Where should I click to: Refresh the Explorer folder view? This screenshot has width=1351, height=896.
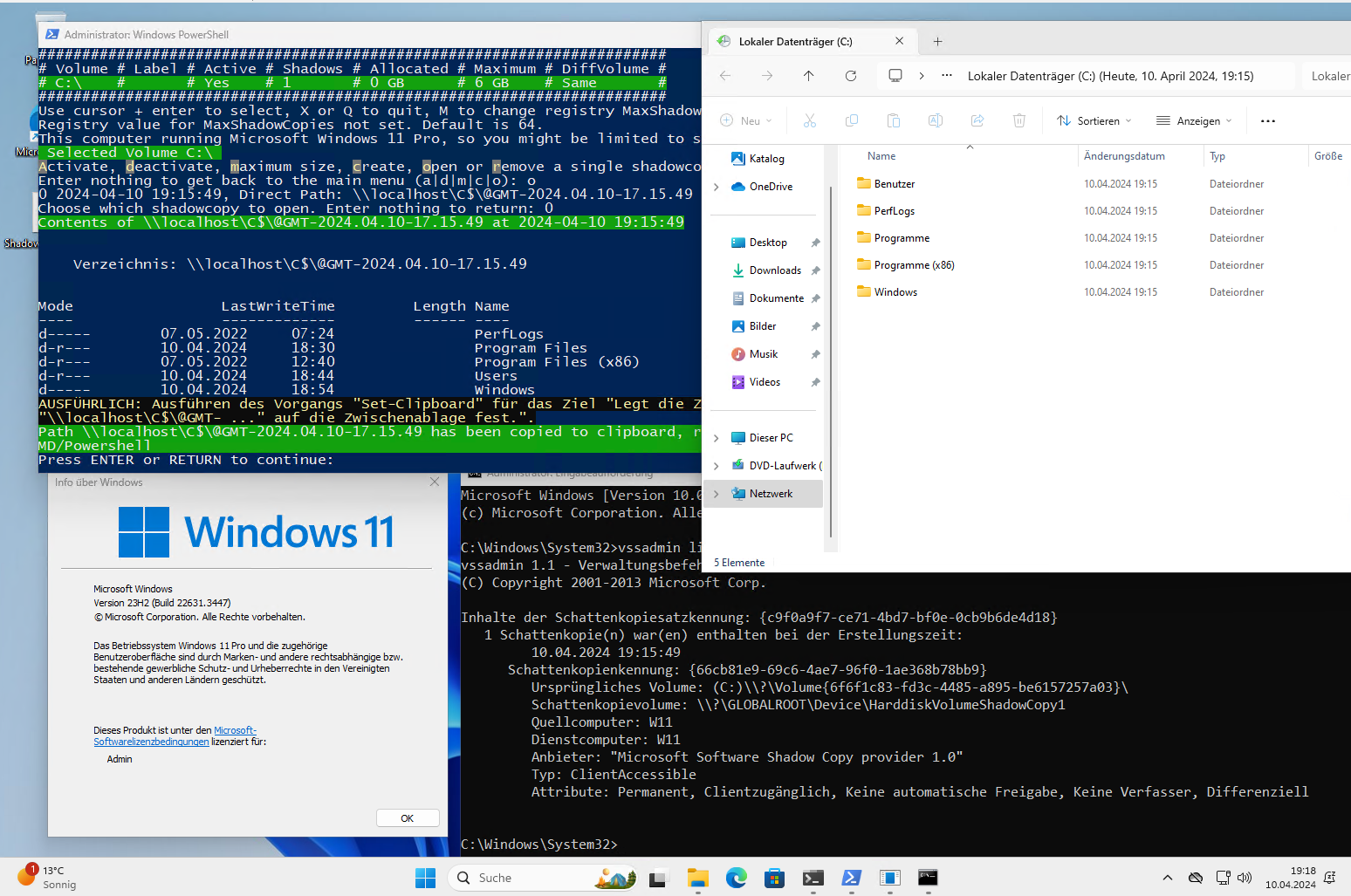point(851,76)
